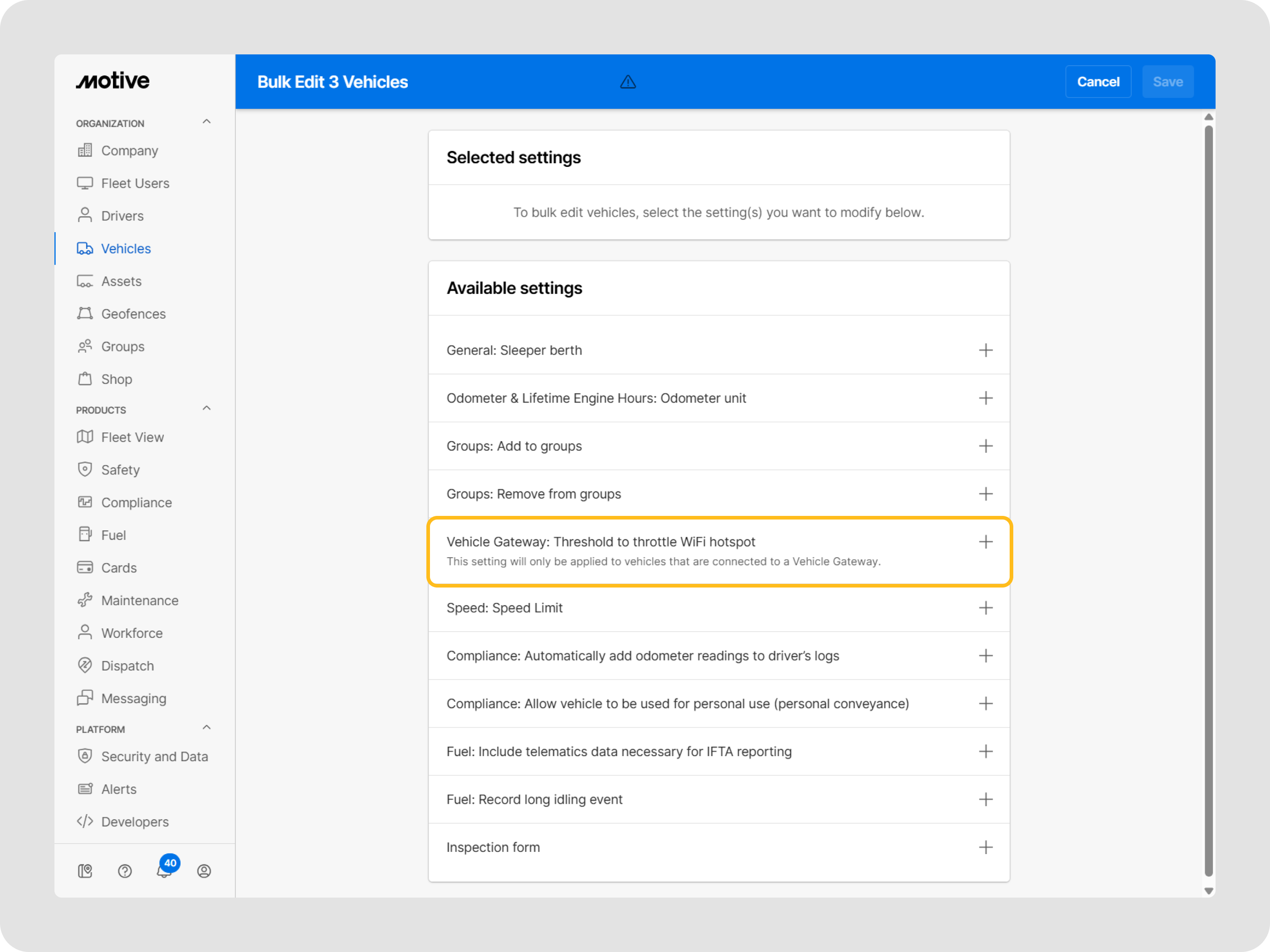Add the General: Sleeper berth setting
The image size is (1270, 952).
[x=985, y=350]
